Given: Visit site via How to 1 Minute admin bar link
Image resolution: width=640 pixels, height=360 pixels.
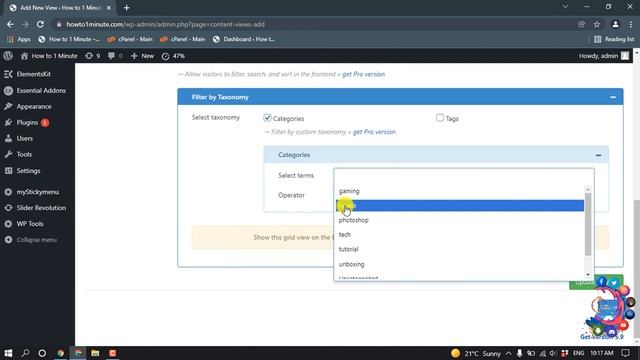Looking at the screenshot, I should [x=49, y=56].
